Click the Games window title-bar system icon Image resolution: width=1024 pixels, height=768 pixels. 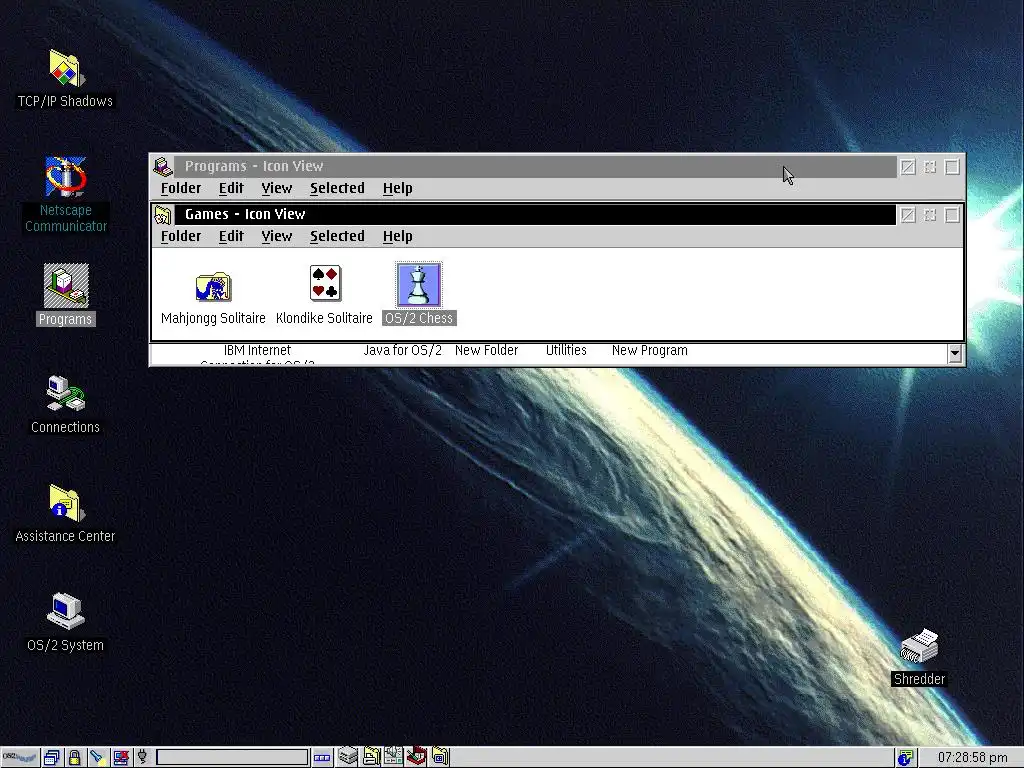tap(163, 214)
